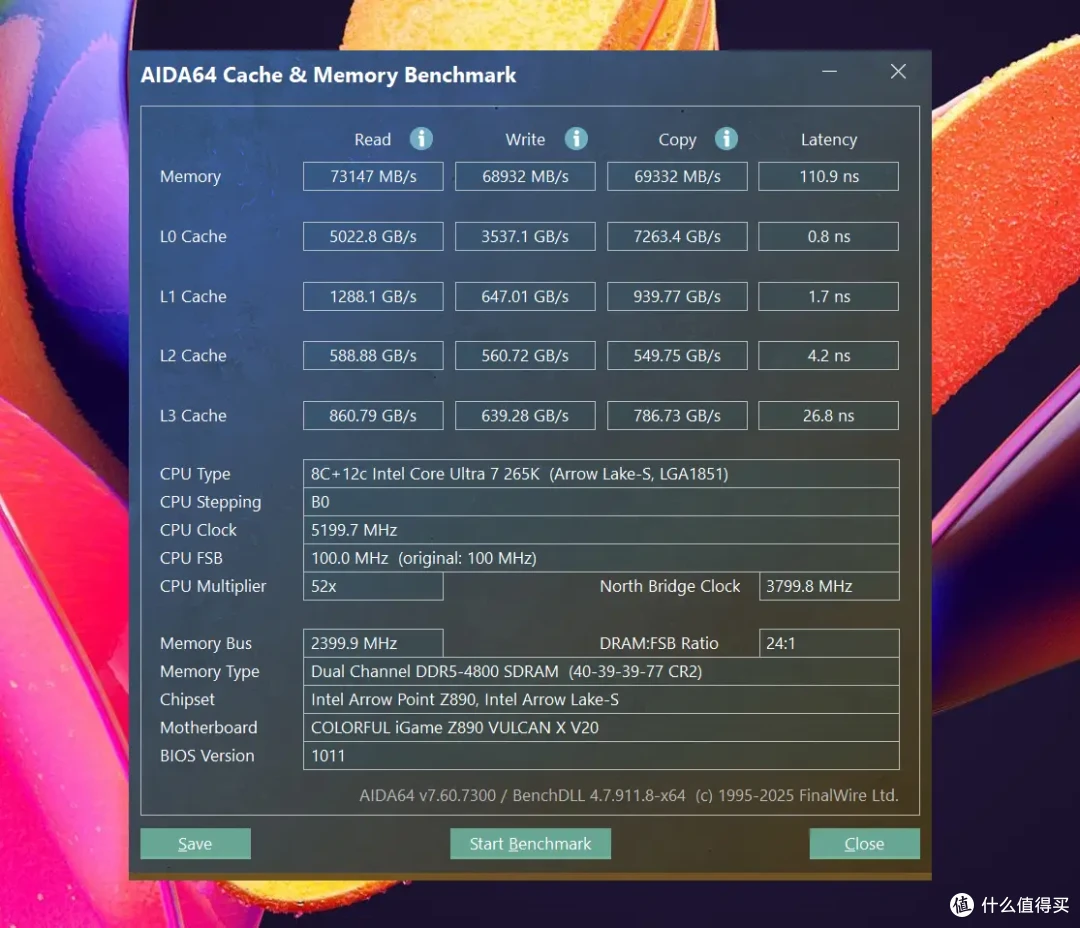Save the benchmark results
Screen dimensions: 1080x928
[x=196, y=843]
